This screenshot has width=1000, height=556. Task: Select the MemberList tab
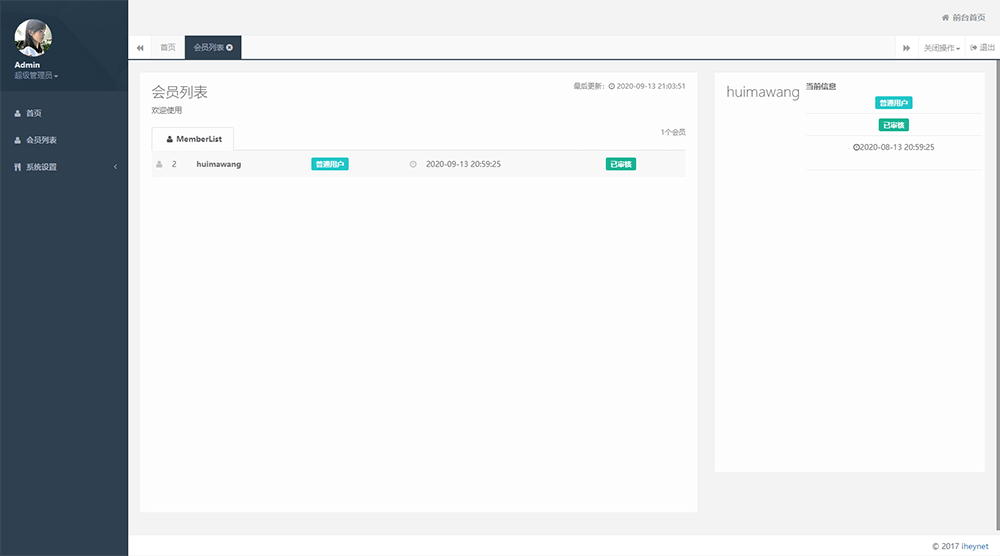(193, 139)
